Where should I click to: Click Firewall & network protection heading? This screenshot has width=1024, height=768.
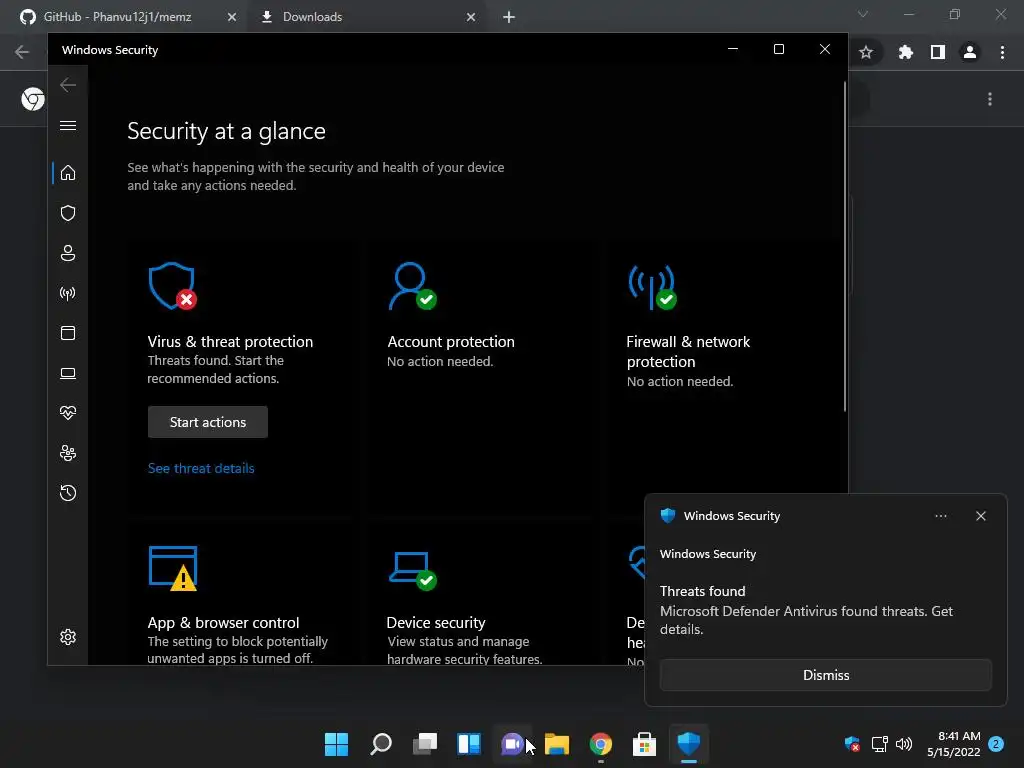pyautogui.click(x=688, y=351)
